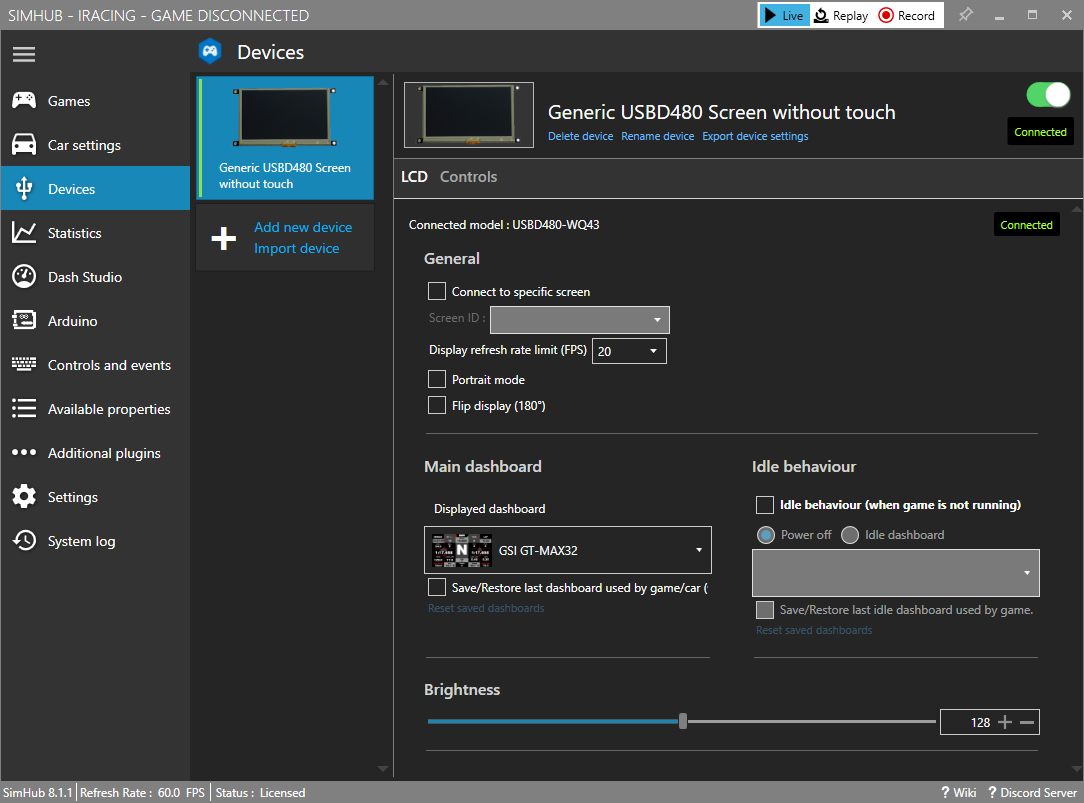The image size is (1084, 803).
Task: Enable Idle behaviour checkbox
Action: pyautogui.click(x=765, y=505)
